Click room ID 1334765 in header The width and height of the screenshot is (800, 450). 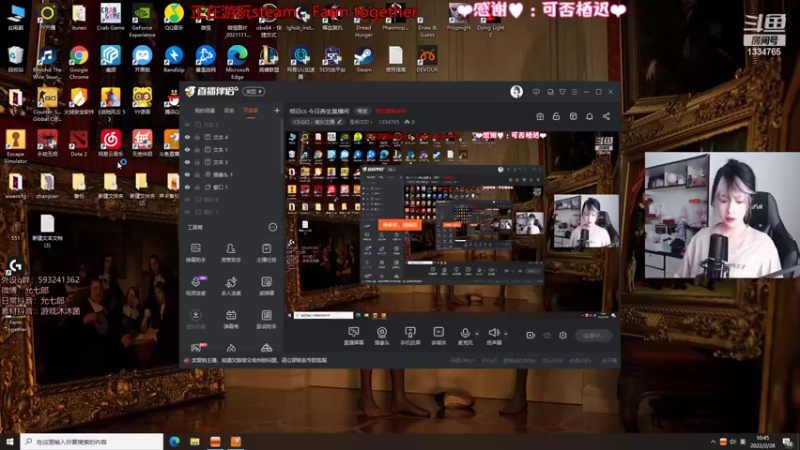tap(389, 122)
